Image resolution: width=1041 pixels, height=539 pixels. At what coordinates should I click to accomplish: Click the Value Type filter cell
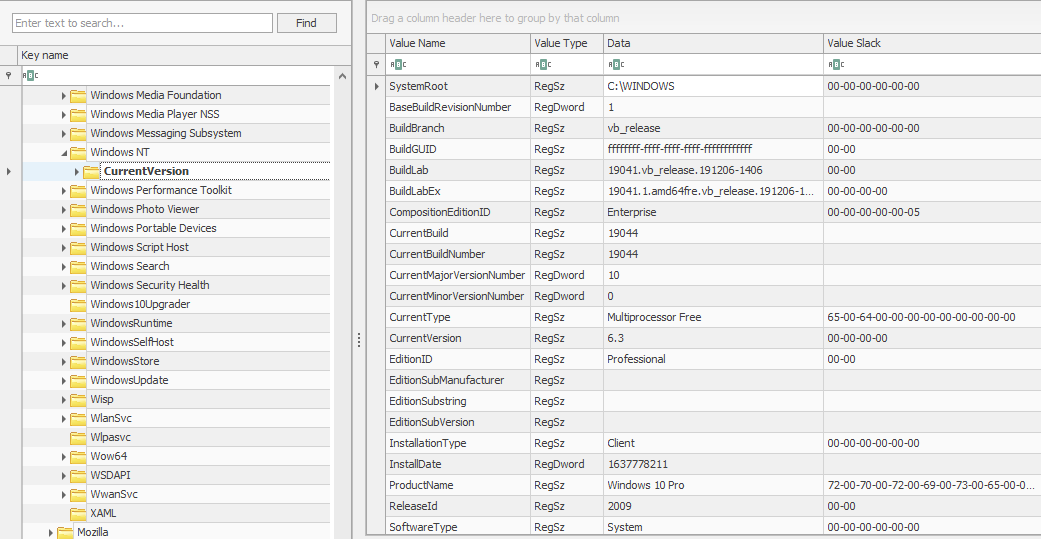[566, 65]
